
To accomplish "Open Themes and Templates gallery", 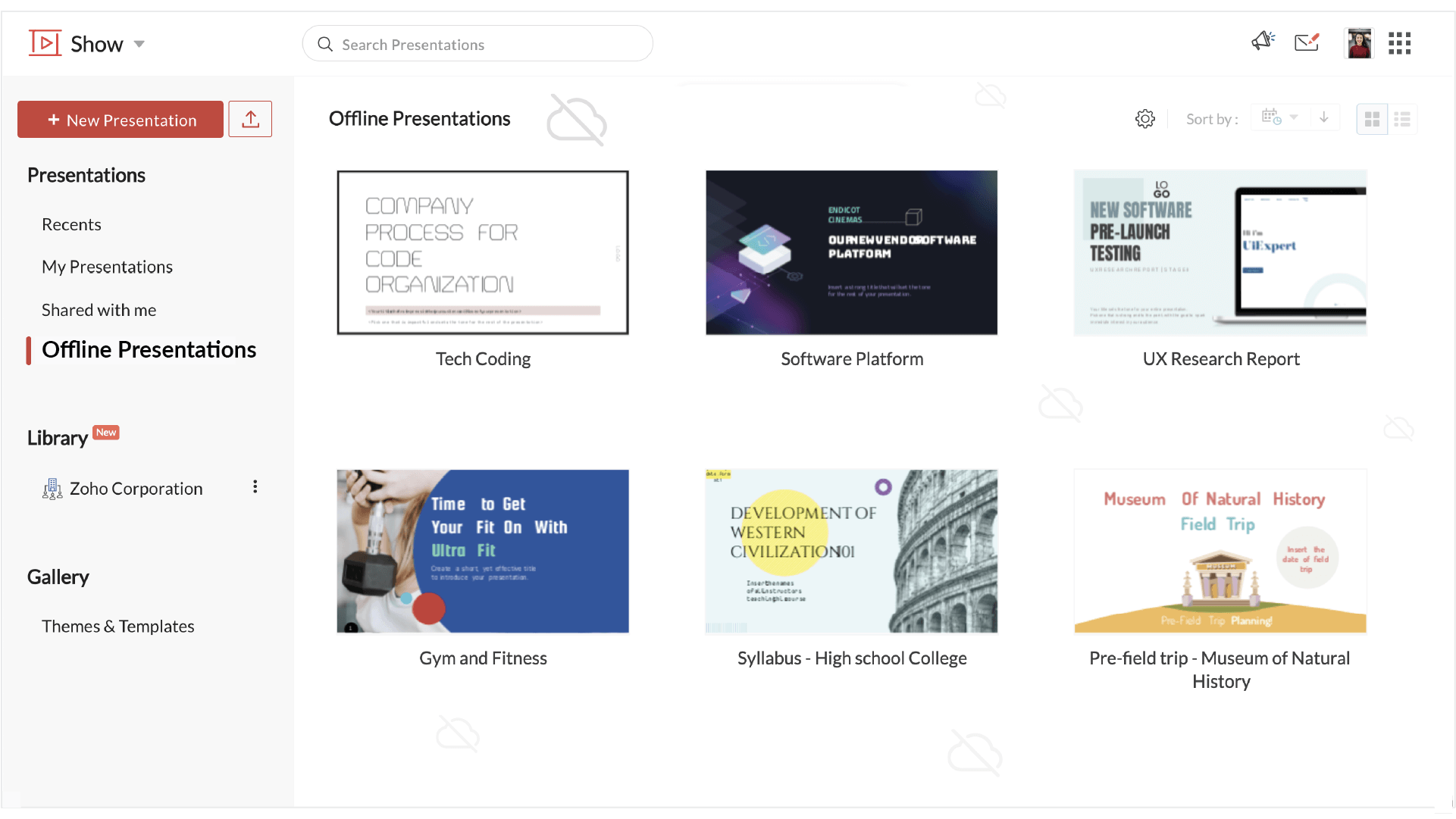I will point(117,625).
